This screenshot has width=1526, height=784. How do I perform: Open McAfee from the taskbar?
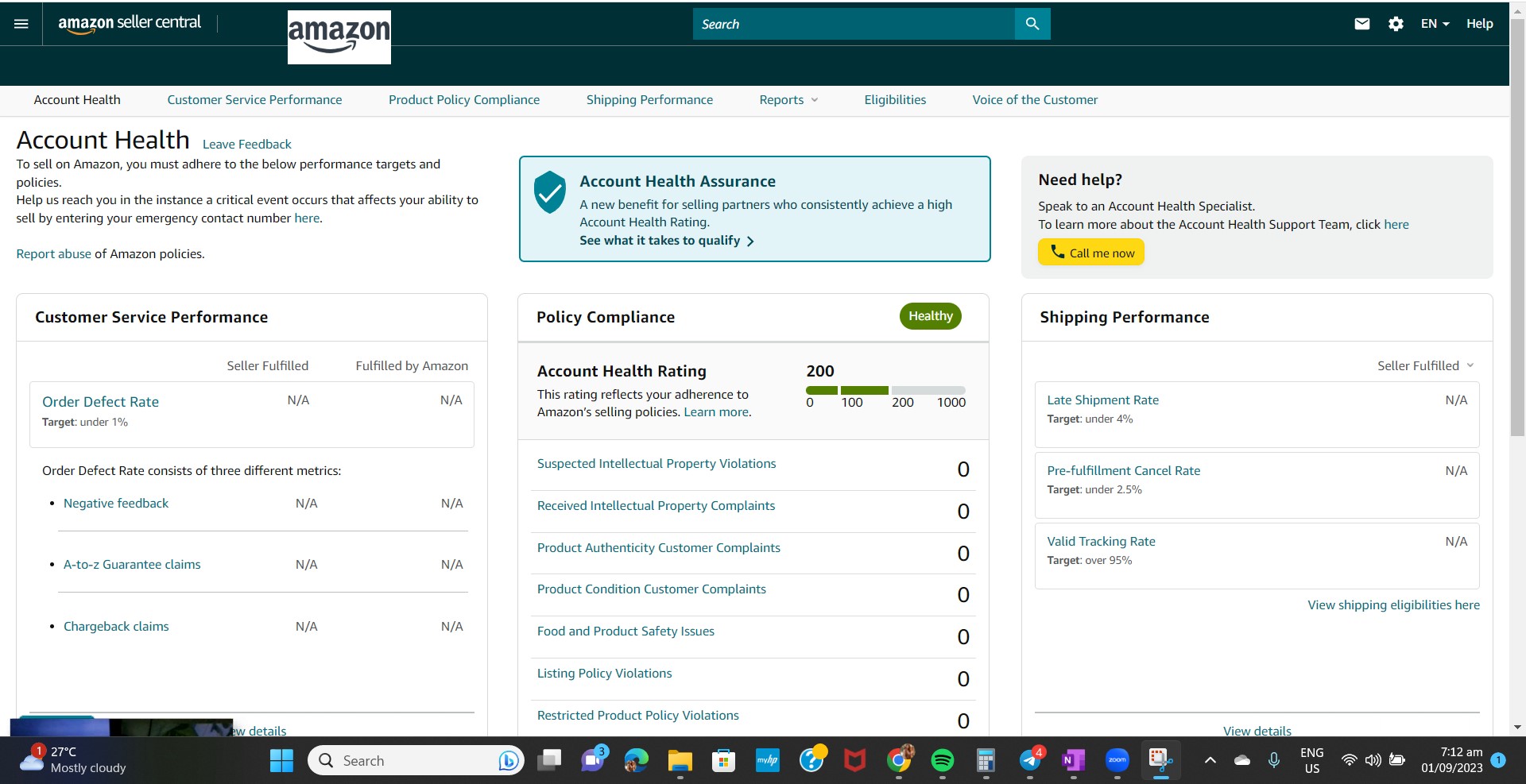[x=854, y=761]
